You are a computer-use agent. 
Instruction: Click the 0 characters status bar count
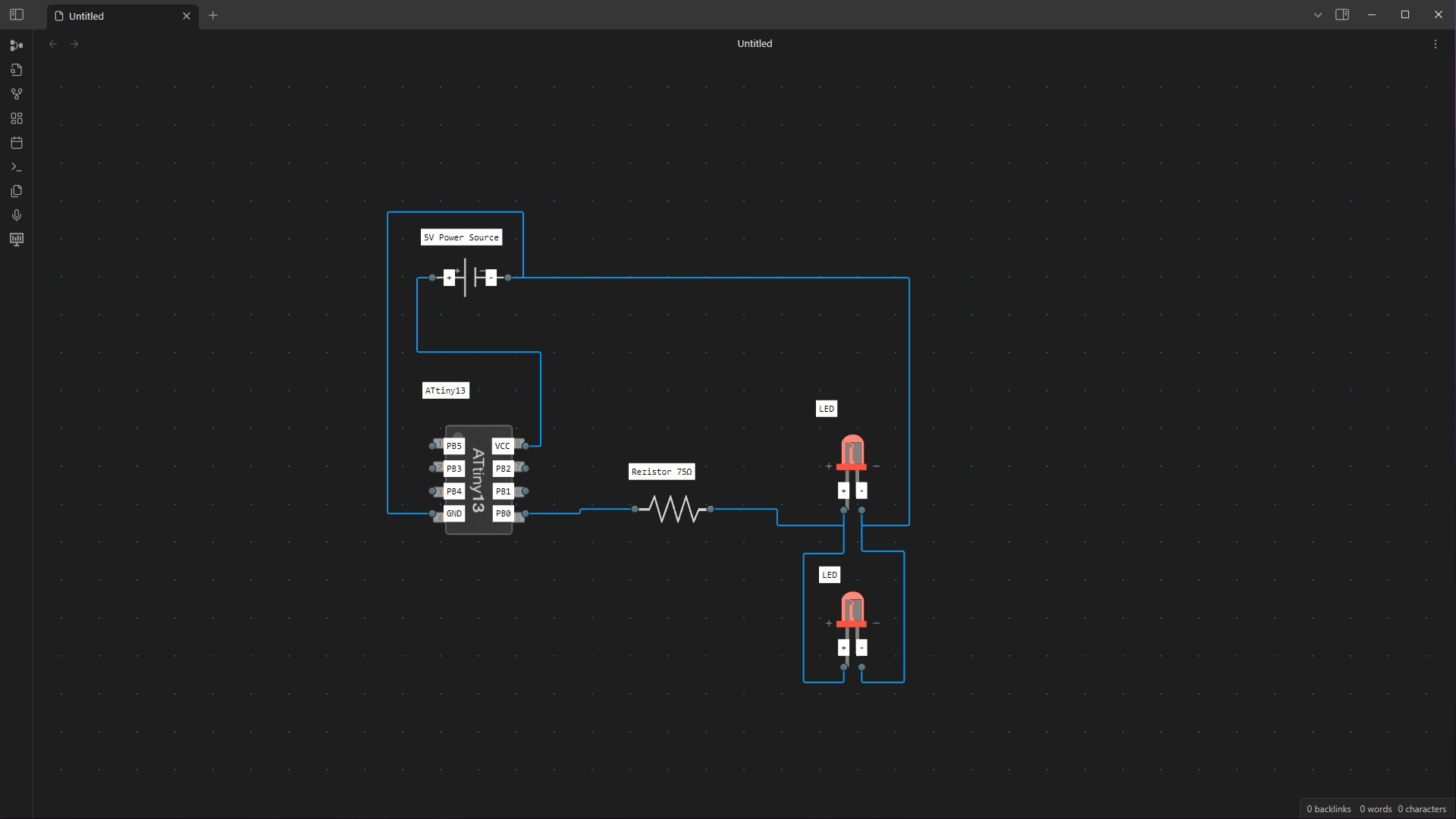coord(1422,809)
